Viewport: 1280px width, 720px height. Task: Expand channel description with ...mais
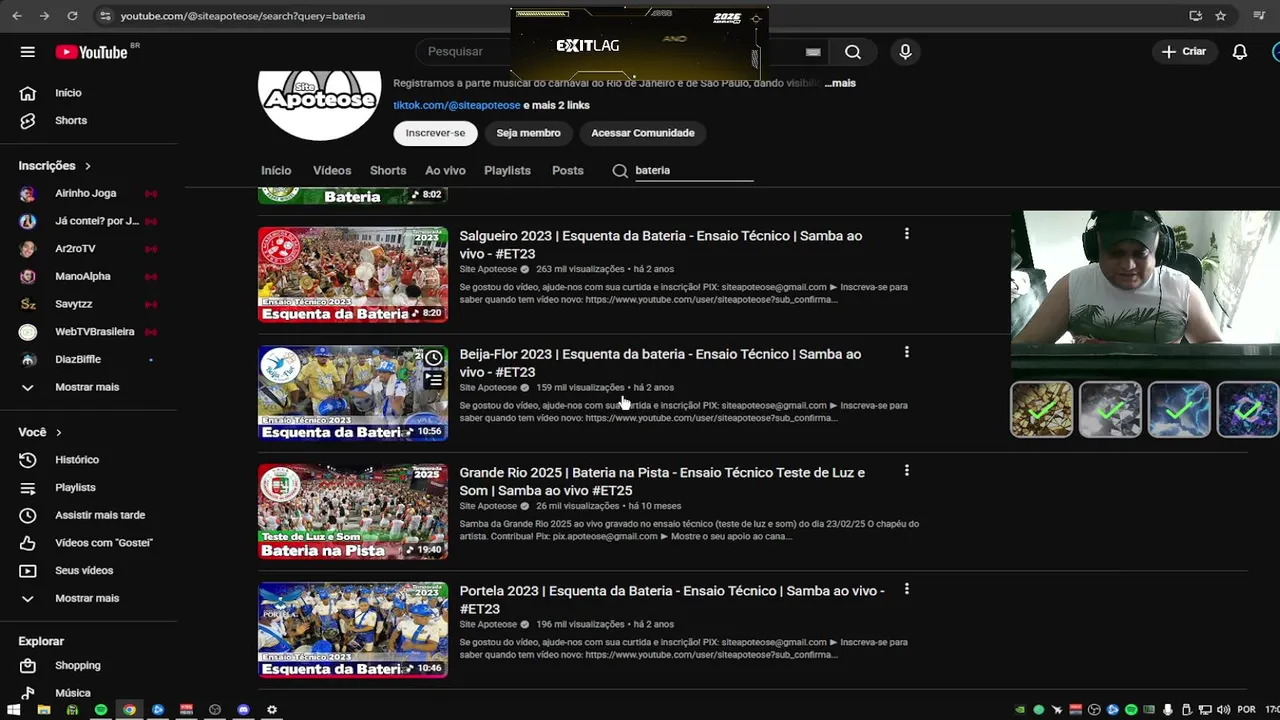(x=840, y=83)
